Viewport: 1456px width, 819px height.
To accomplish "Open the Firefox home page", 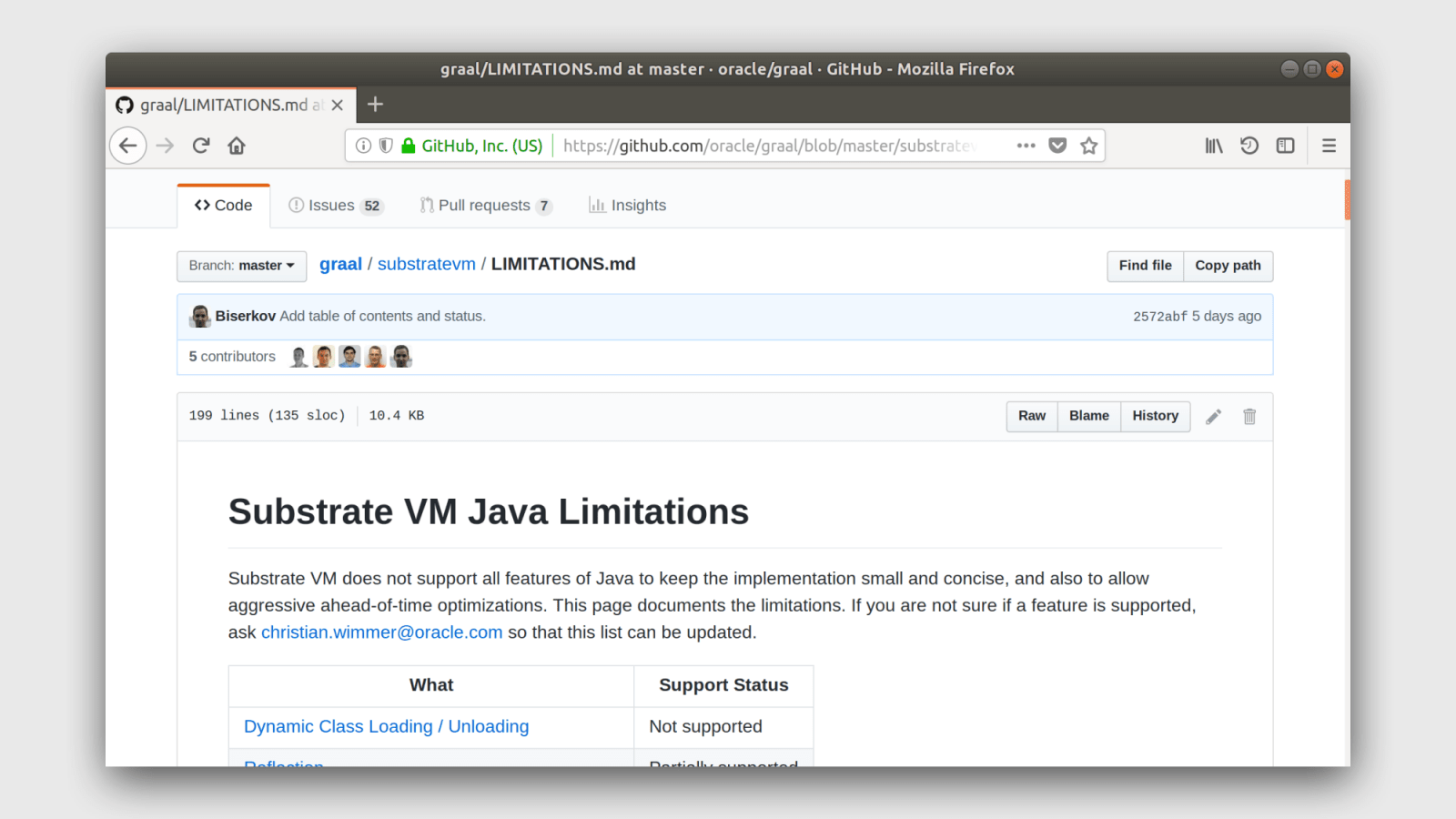I will 237,146.
